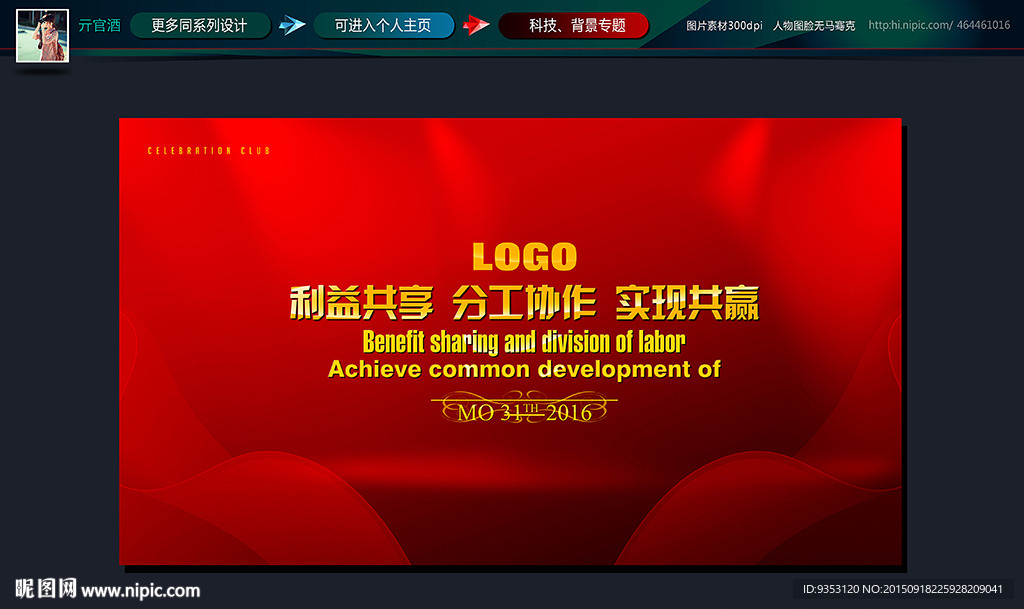1024x609 pixels.
Task: Click the 可进入个人主页 button
Action: (383, 25)
